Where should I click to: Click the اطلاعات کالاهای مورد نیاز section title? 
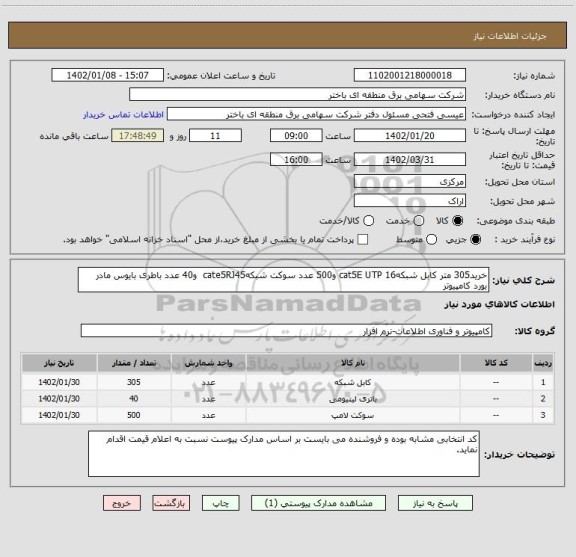[x=499, y=305]
